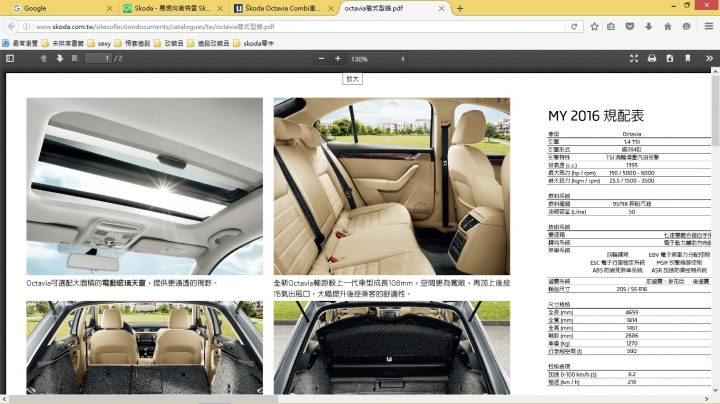Go to next PDF page arrow

[60, 58]
